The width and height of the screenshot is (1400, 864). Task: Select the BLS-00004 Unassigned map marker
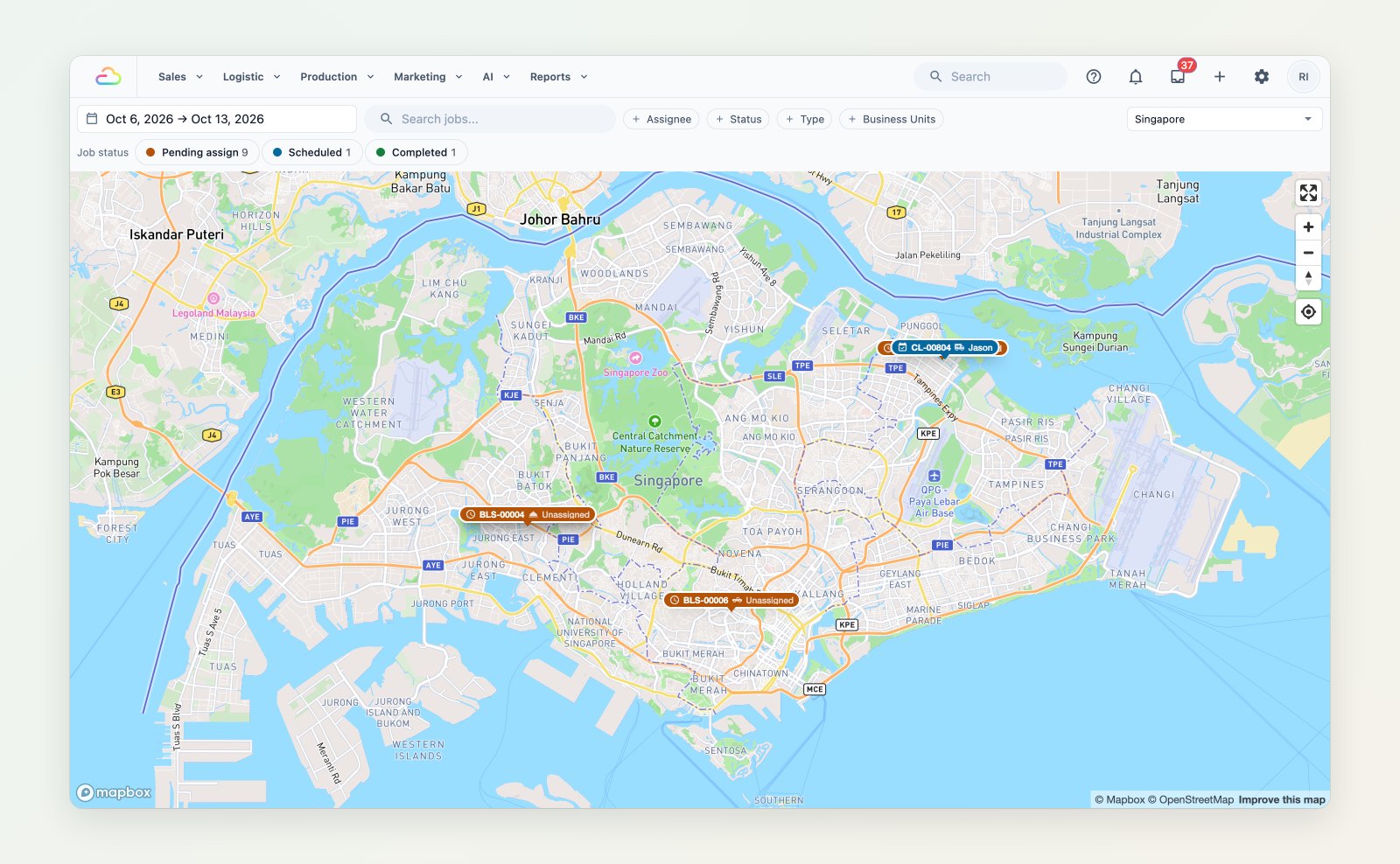528,515
